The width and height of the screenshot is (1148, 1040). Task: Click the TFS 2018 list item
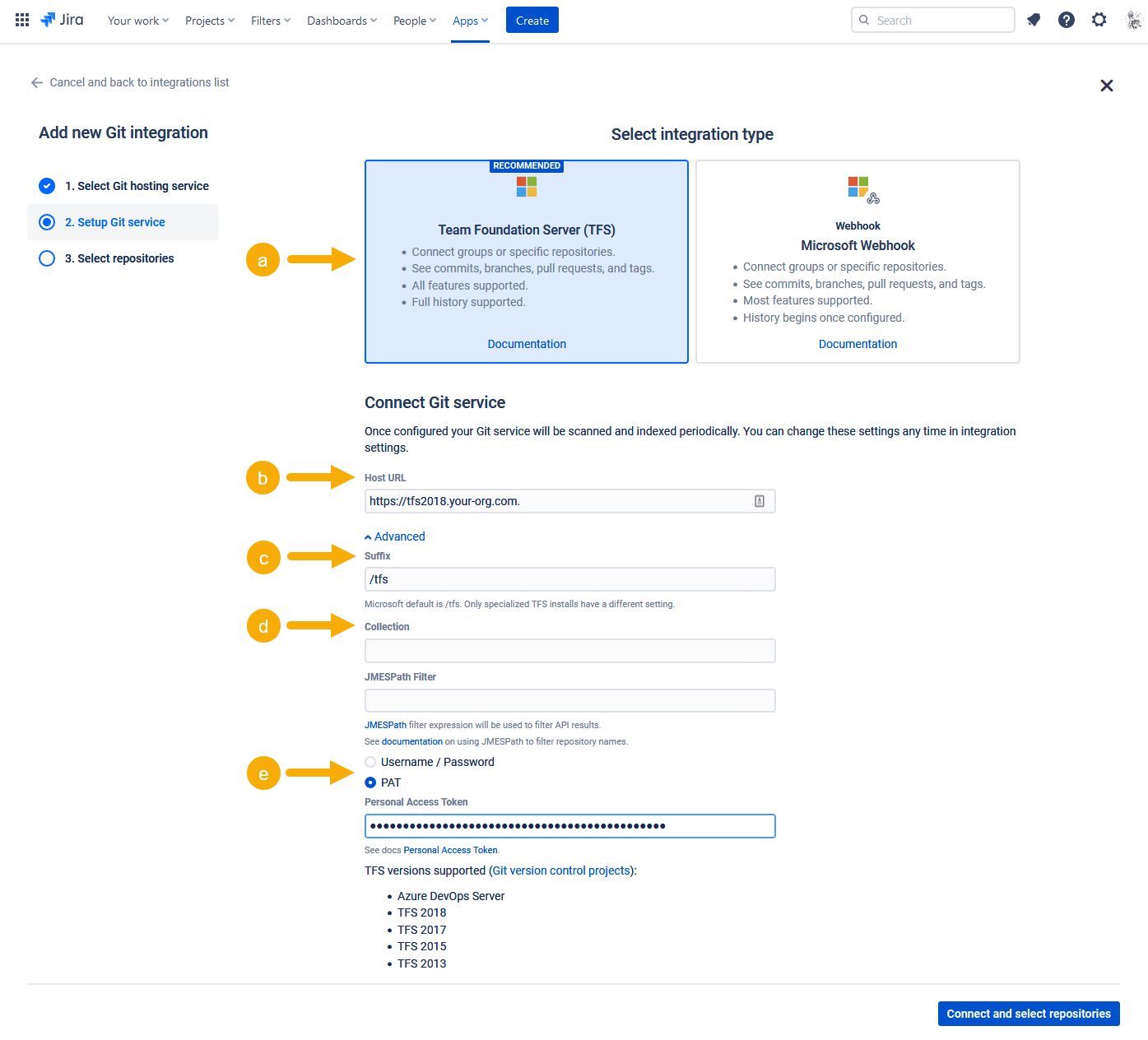coord(421,912)
